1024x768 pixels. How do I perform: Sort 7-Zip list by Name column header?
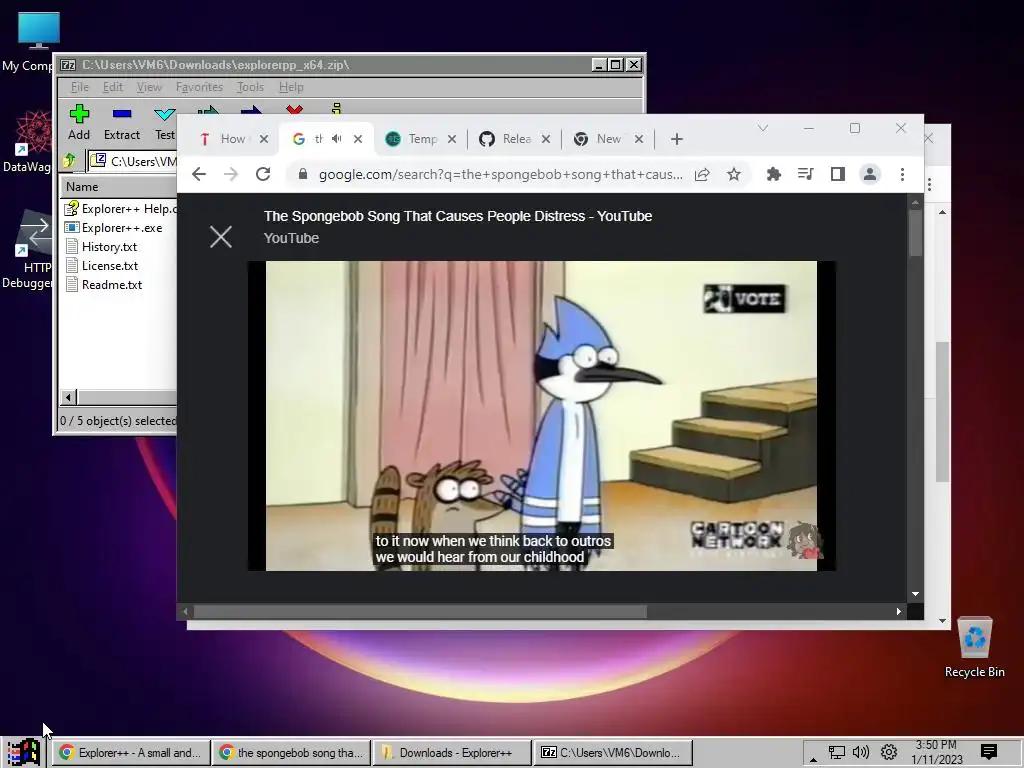[118, 187]
